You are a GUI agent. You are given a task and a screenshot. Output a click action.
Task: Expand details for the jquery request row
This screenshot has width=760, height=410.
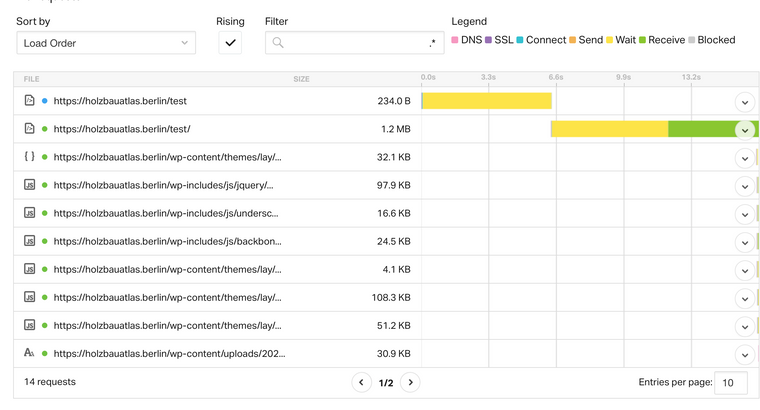pyautogui.click(x=744, y=186)
